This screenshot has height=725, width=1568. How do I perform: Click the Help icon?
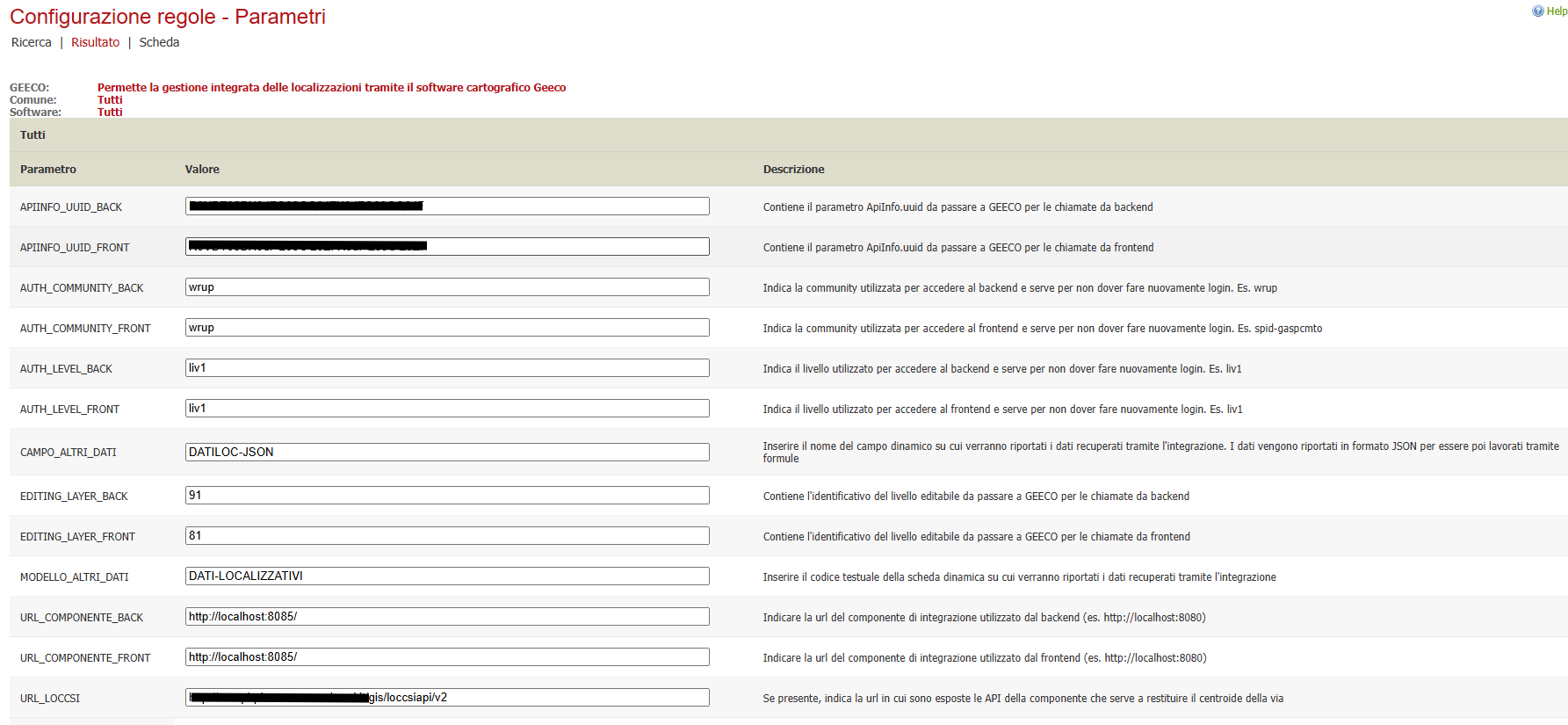(x=1550, y=11)
